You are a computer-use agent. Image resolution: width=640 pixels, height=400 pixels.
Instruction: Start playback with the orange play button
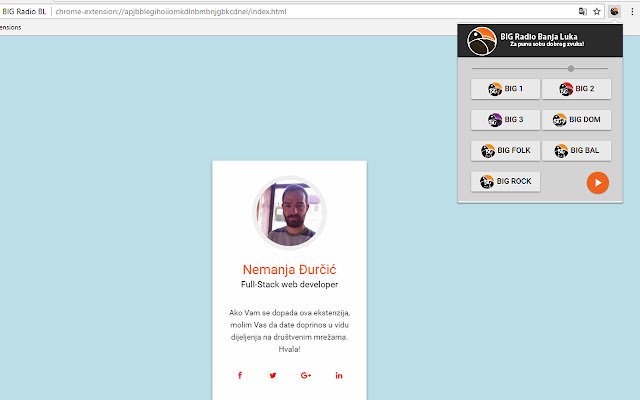click(598, 183)
